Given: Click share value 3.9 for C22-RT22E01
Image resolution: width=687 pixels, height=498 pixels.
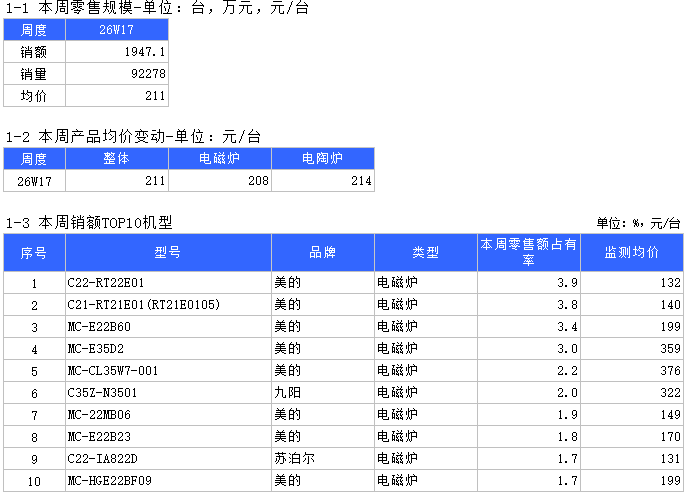Looking at the screenshot, I should point(567,283).
